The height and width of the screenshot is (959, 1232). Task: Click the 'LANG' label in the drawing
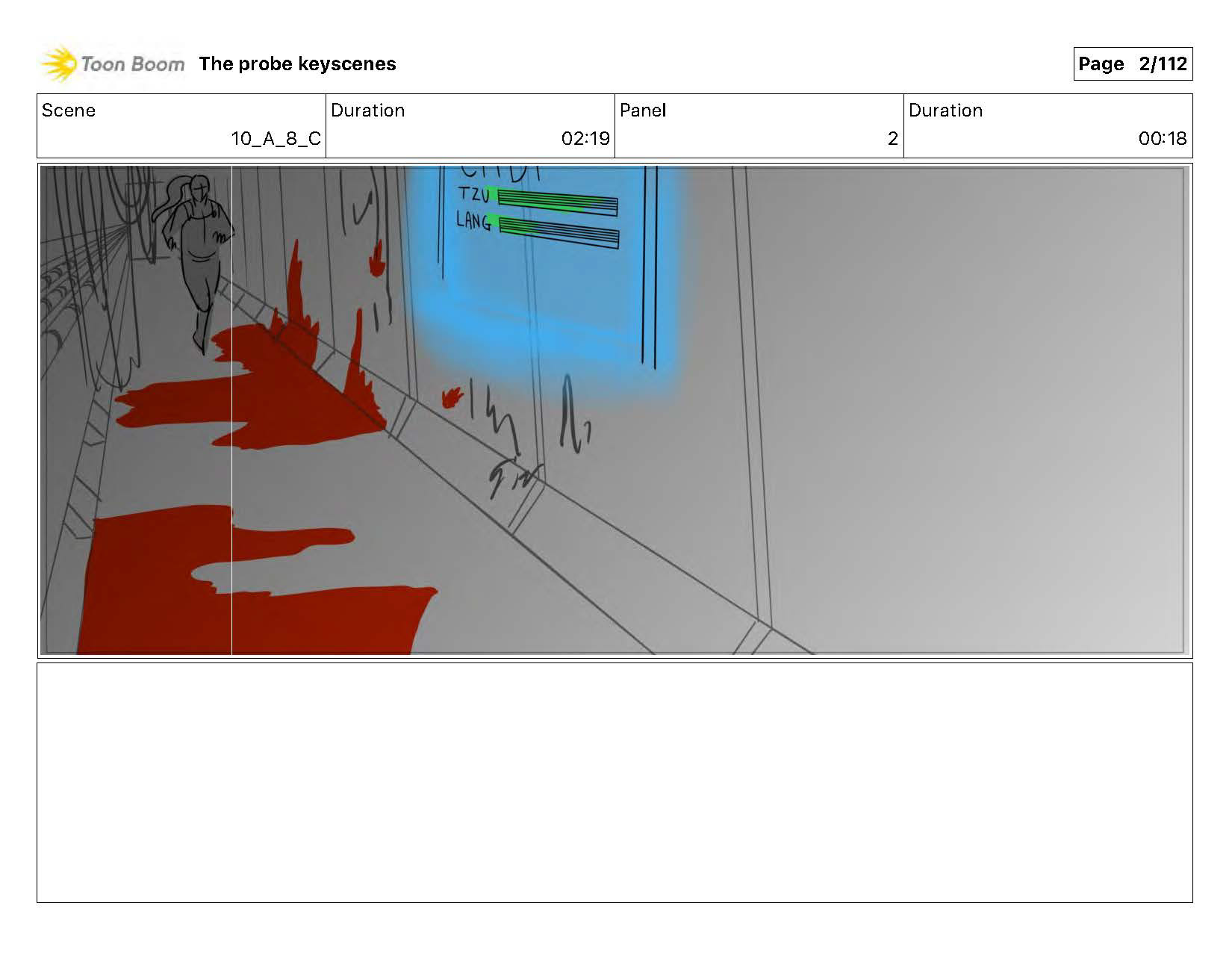[473, 220]
